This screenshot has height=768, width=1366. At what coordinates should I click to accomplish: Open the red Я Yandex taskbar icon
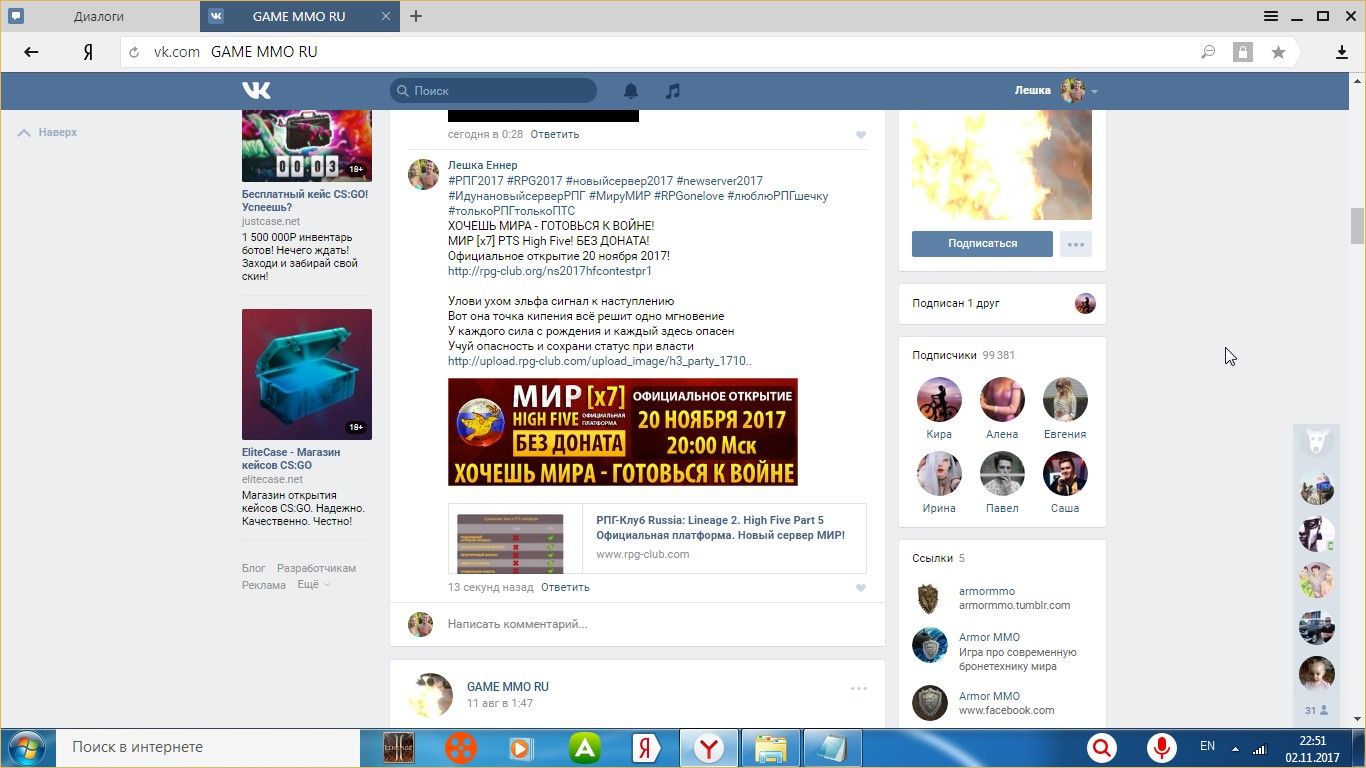(x=646, y=748)
